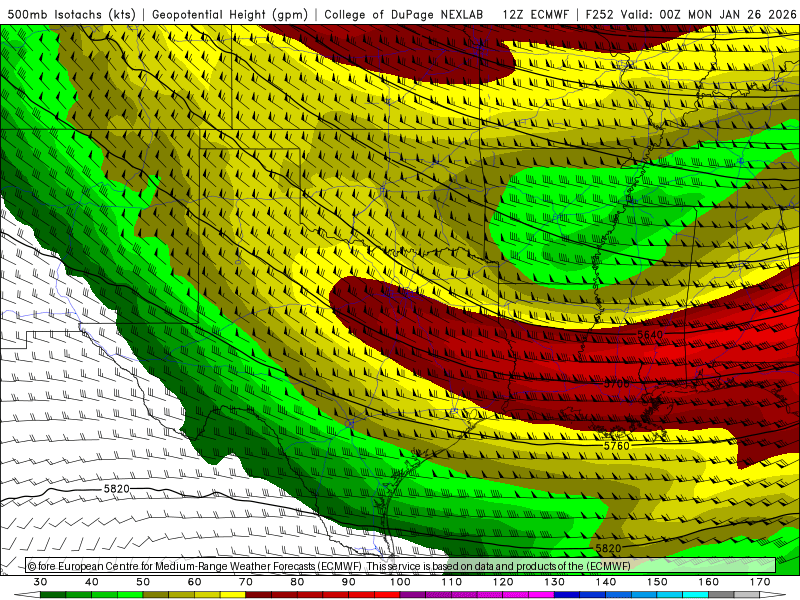Select the "12Z ECMWF" model run label
The height and width of the screenshot is (600, 800).
[535, 14]
